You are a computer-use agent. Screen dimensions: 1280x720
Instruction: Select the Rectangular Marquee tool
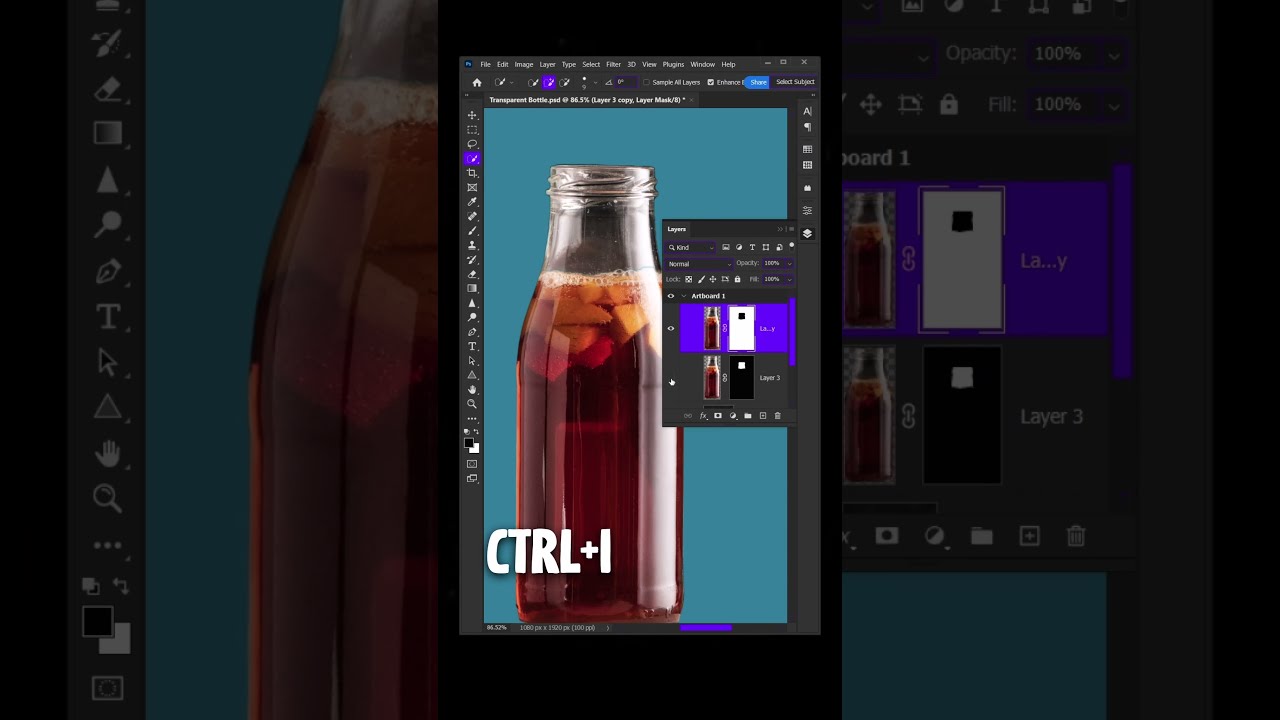coord(472,130)
